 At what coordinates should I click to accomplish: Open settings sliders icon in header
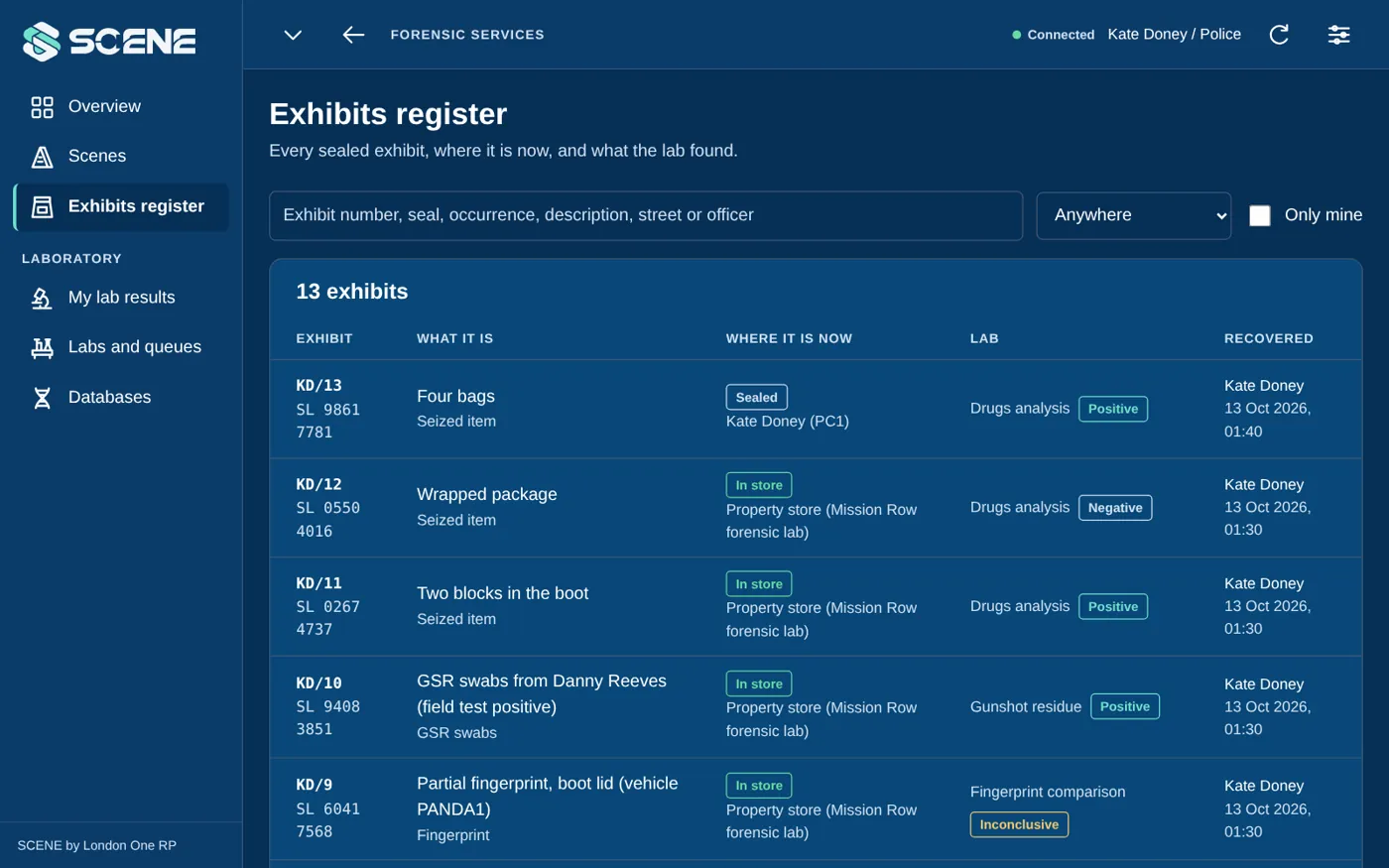pos(1338,35)
